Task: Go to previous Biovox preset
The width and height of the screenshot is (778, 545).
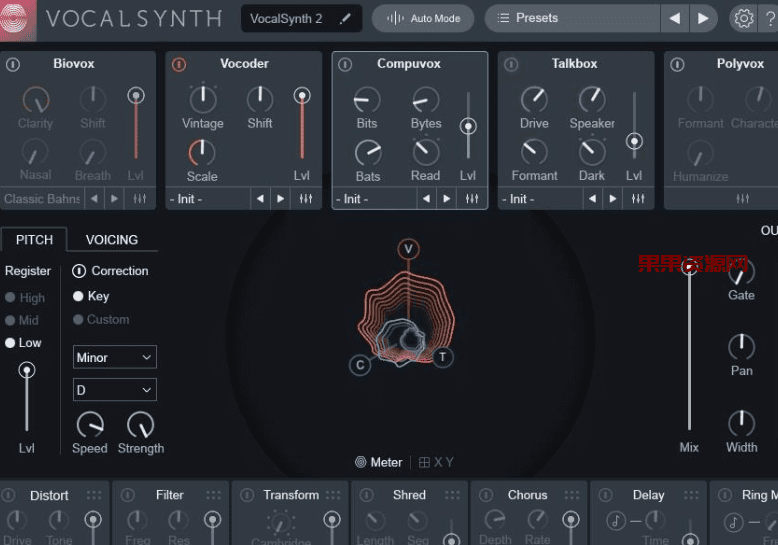Action: click(x=94, y=199)
